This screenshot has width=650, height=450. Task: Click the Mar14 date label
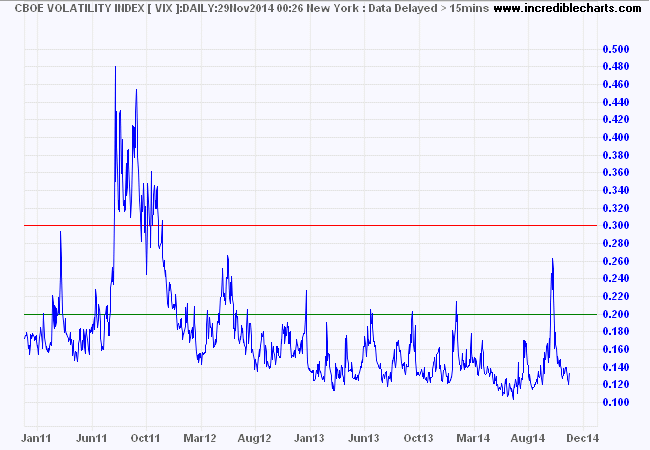(473, 438)
